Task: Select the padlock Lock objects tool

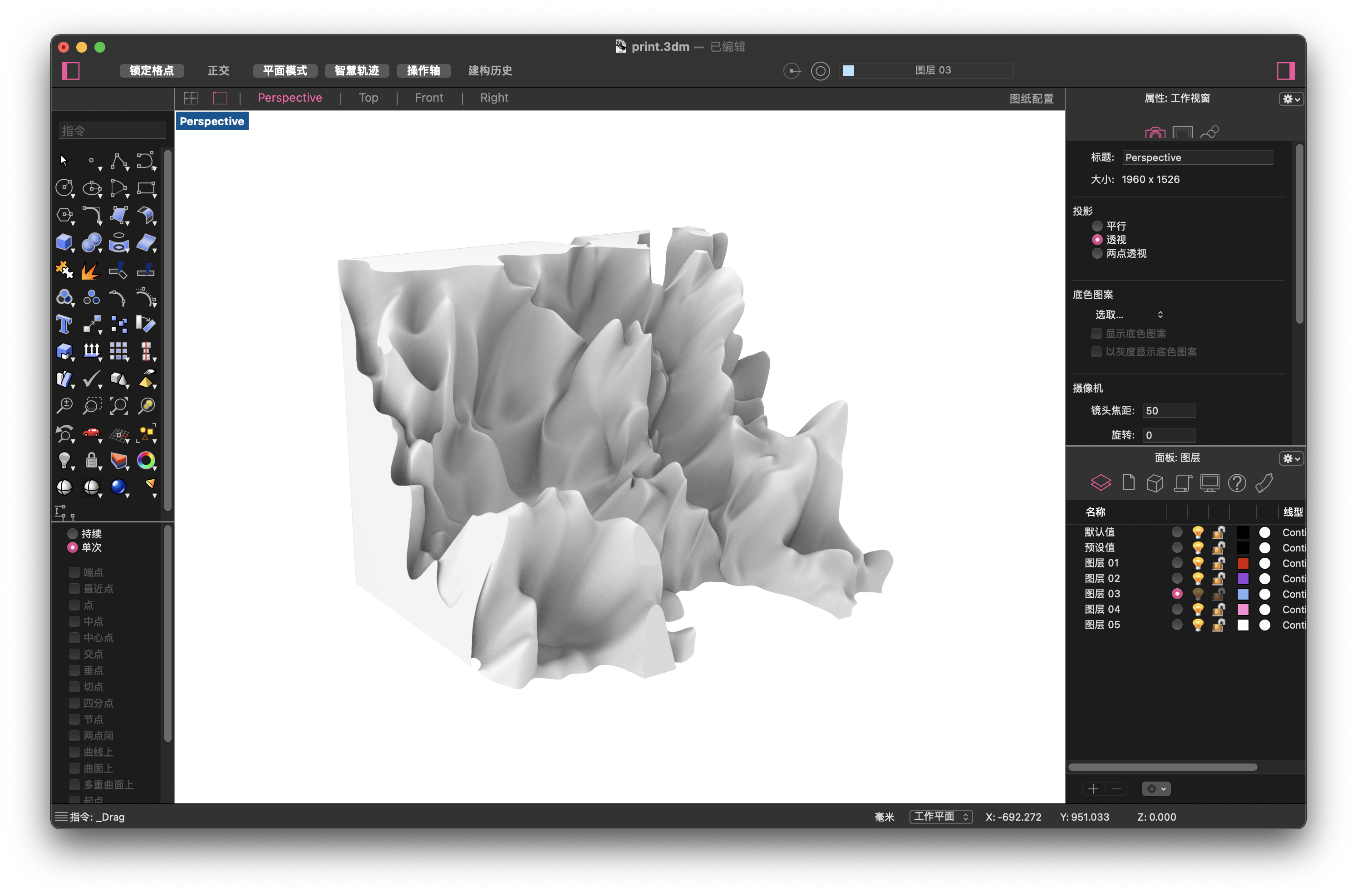Action: coord(91,460)
